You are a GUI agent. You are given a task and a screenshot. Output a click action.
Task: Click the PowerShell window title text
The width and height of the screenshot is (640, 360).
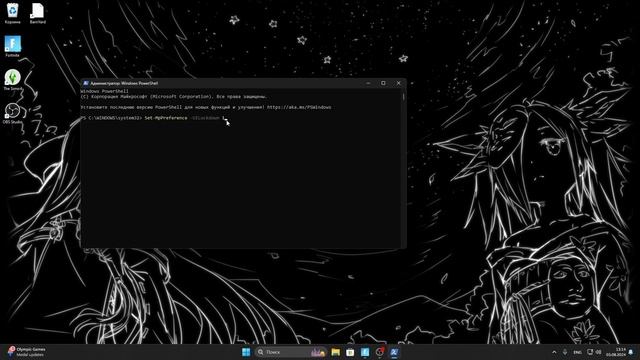coord(124,83)
